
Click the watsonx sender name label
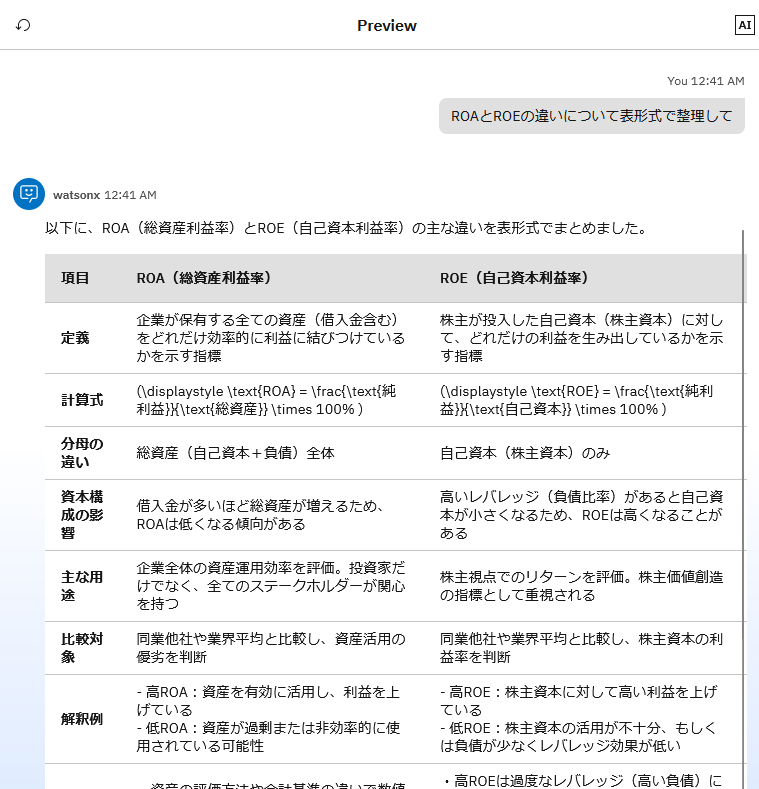(76, 195)
